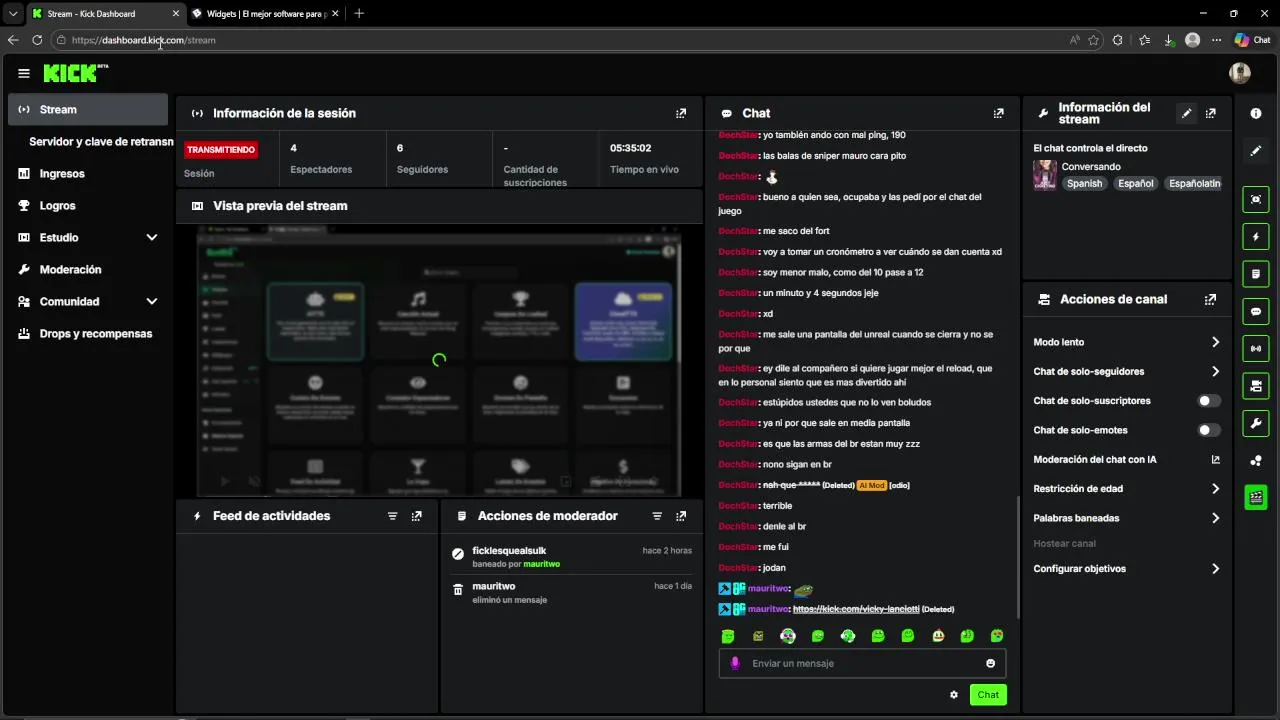
Task: Click in the Enviar un mensaje field
Action: coord(862,663)
